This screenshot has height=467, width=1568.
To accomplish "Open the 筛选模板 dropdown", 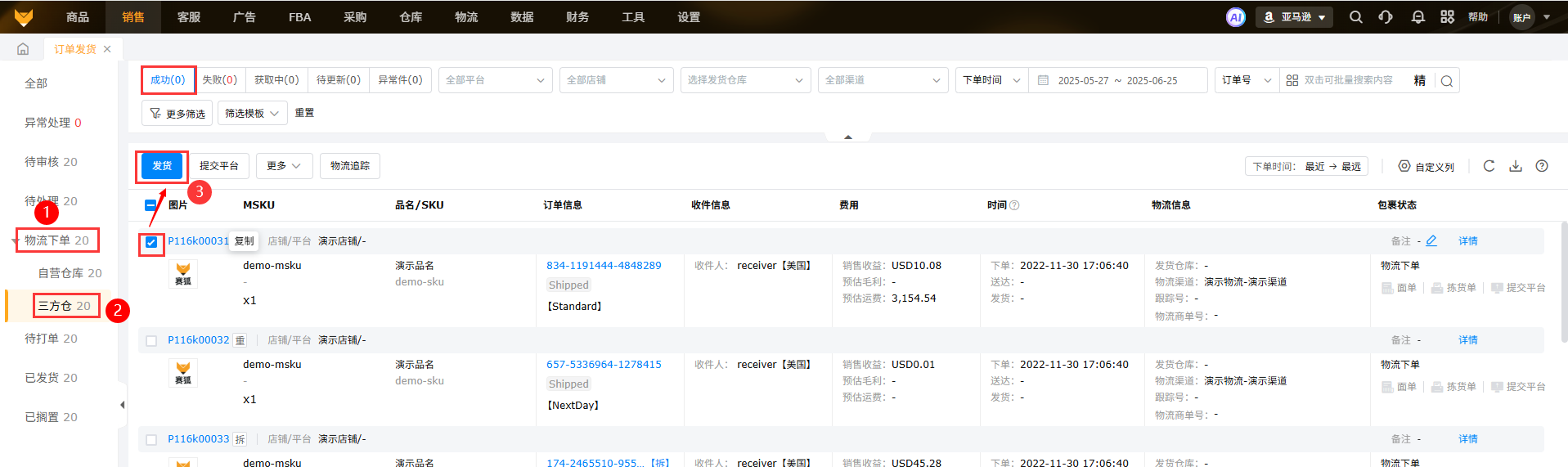I will pos(253,113).
